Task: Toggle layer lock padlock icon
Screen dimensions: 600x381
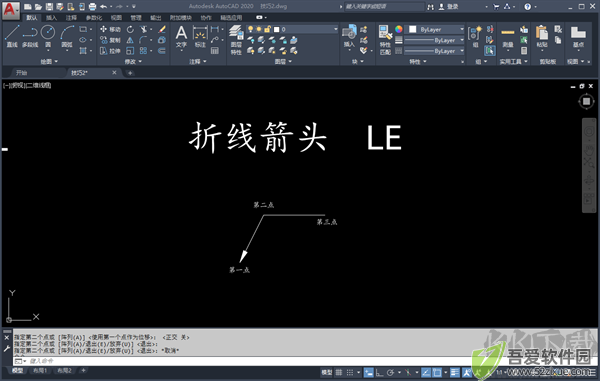Action: [x=267, y=29]
